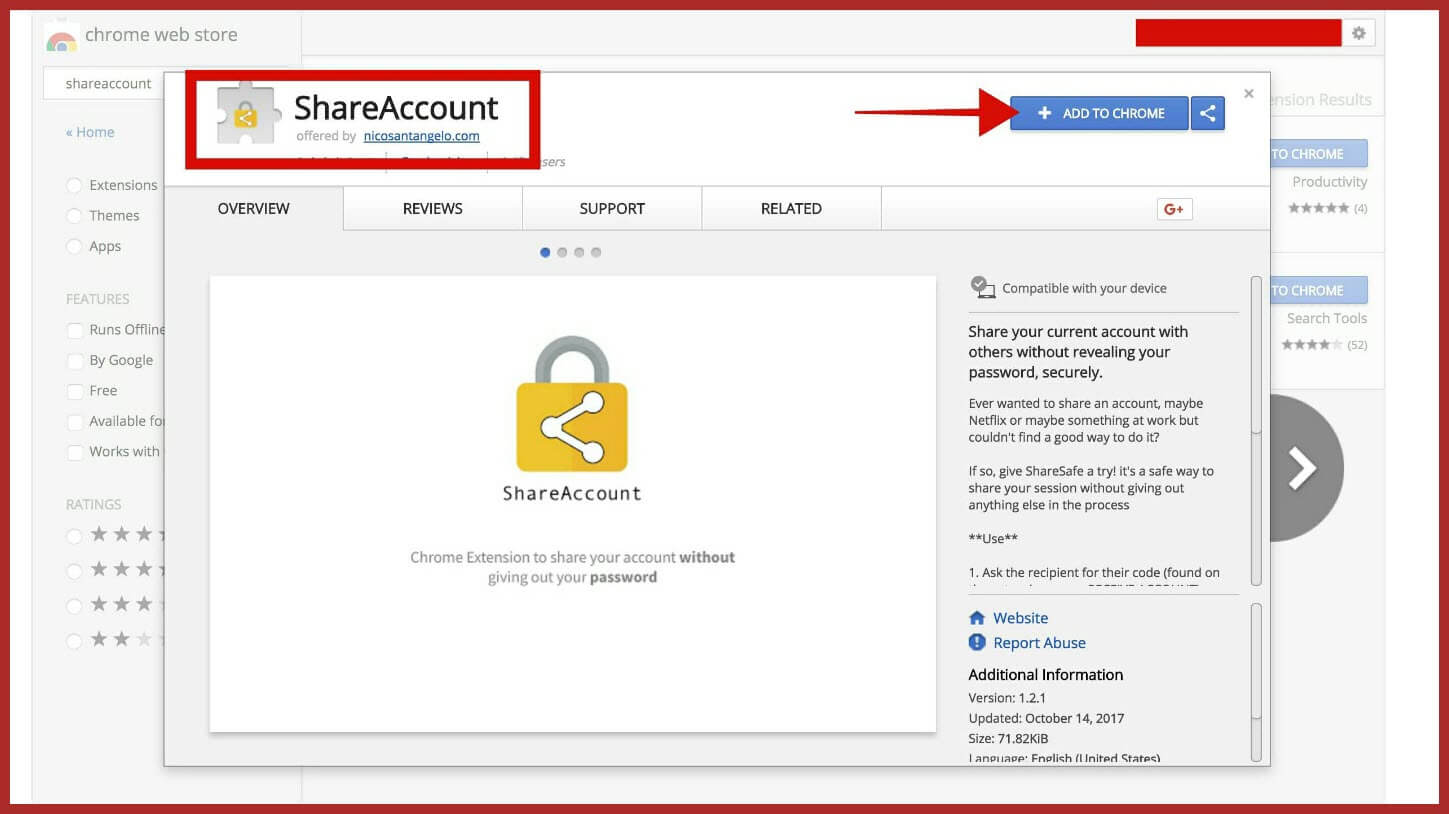Click the Chrome Web Store logo
The width and height of the screenshot is (1449, 814).
pos(62,38)
